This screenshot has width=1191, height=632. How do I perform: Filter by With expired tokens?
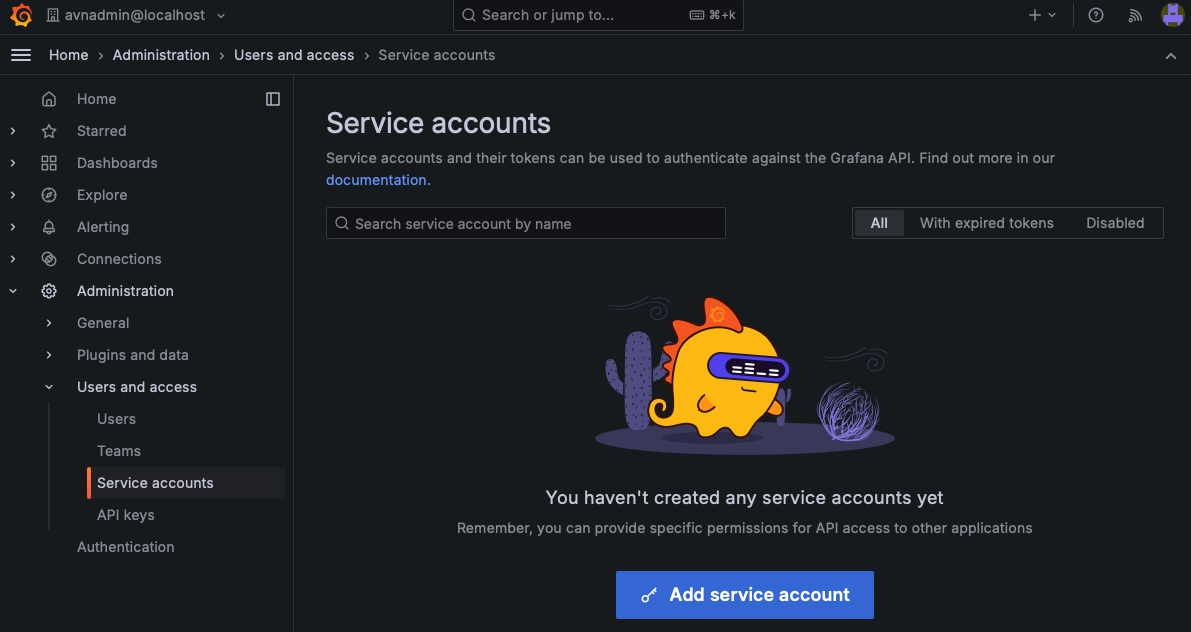click(987, 223)
